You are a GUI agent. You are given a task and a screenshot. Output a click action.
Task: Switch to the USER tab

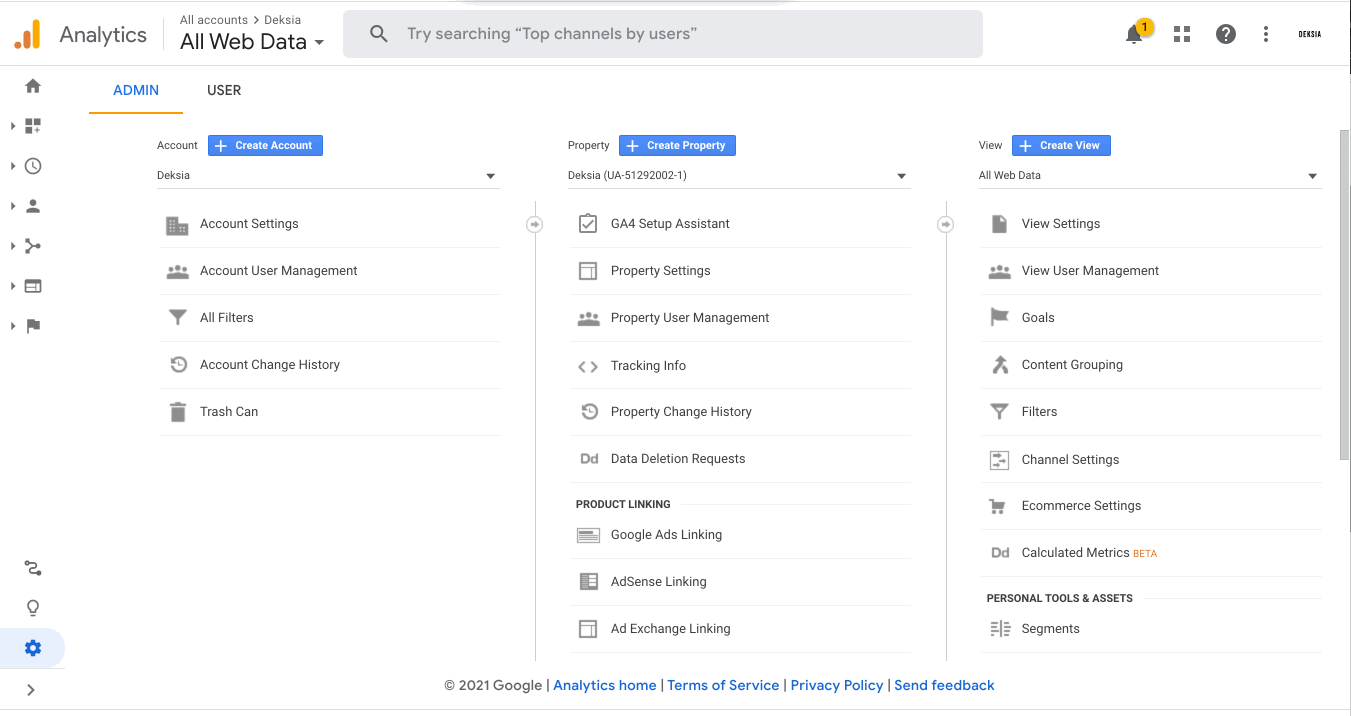[x=224, y=90]
